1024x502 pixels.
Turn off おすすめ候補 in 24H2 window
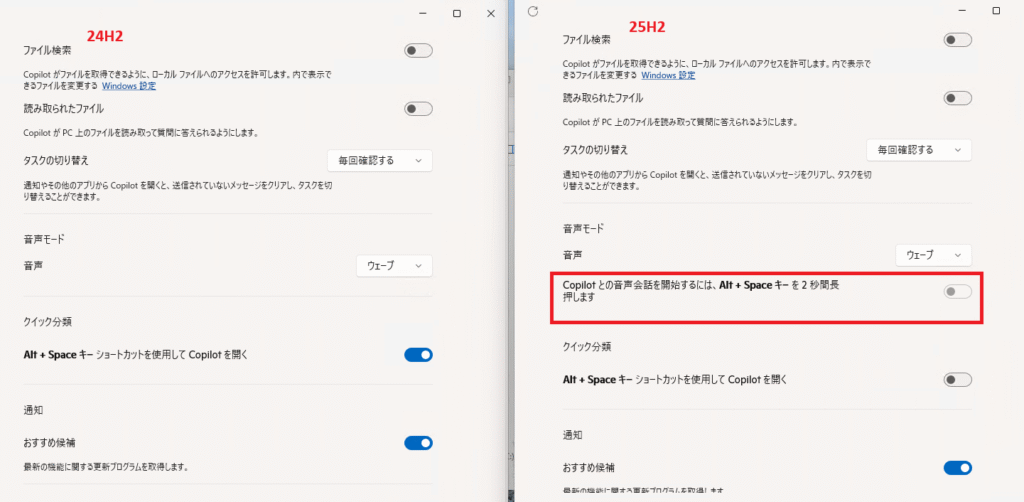(x=418, y=443)
